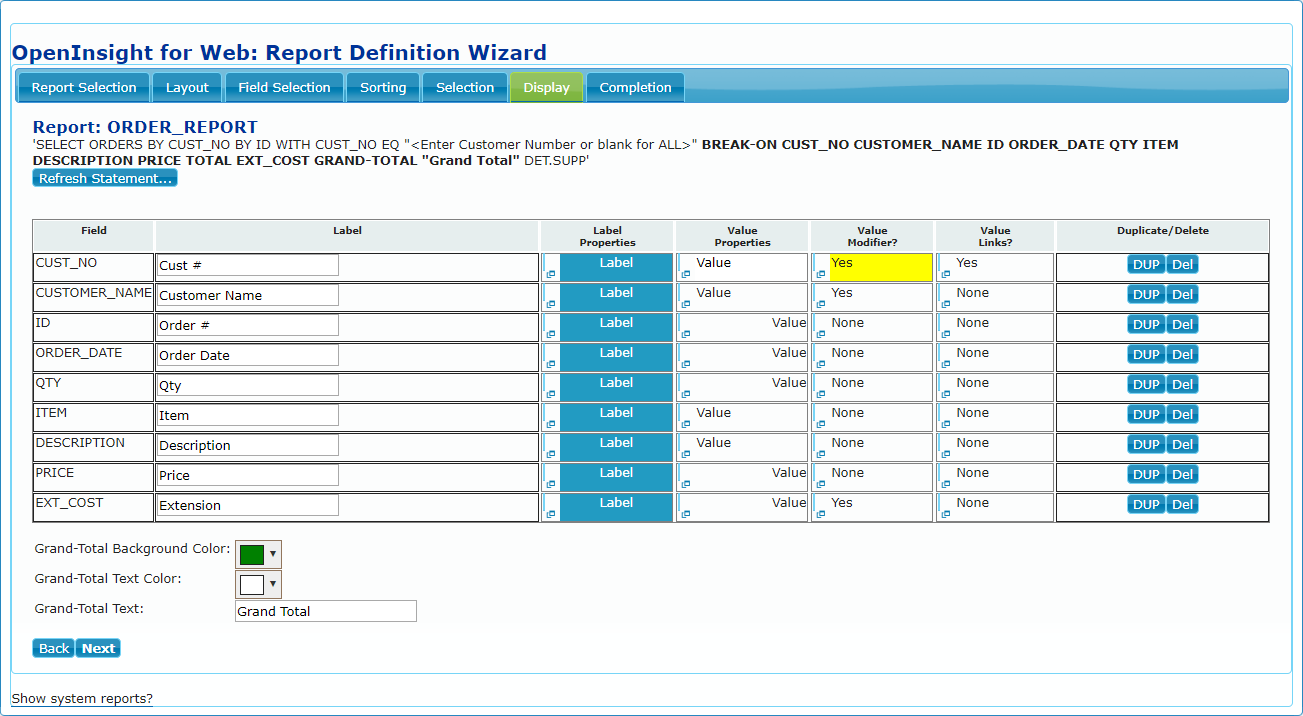Open label properties popup icon for CUST_NO
This screenshot has height=716, width=1303.
[x=550, y=274]
